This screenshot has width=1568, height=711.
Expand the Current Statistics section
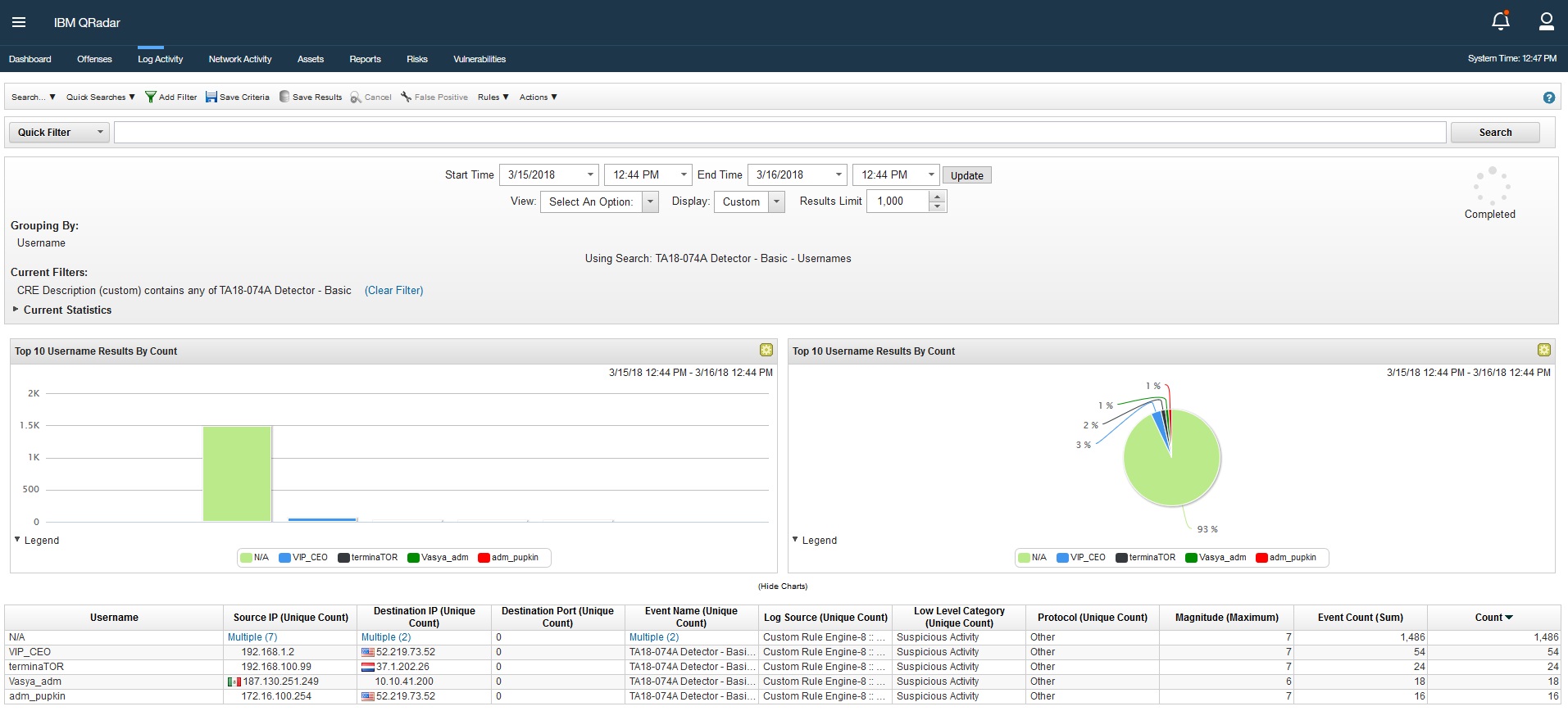coord(16,310)
